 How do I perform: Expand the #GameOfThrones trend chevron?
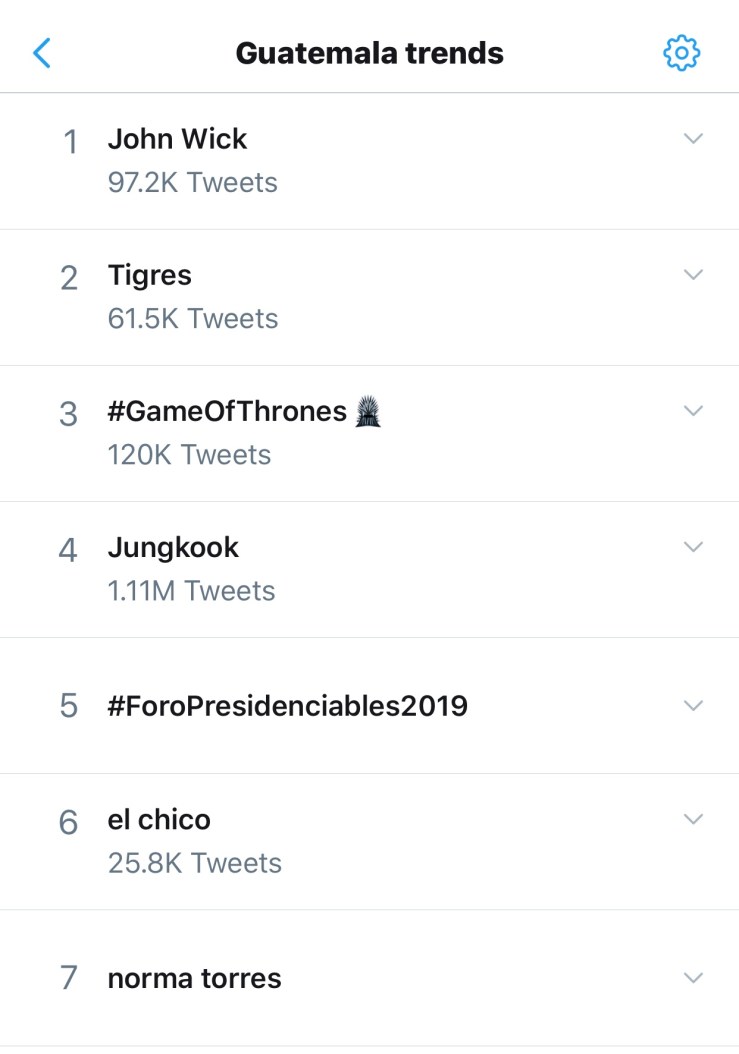tap(693, 411)
